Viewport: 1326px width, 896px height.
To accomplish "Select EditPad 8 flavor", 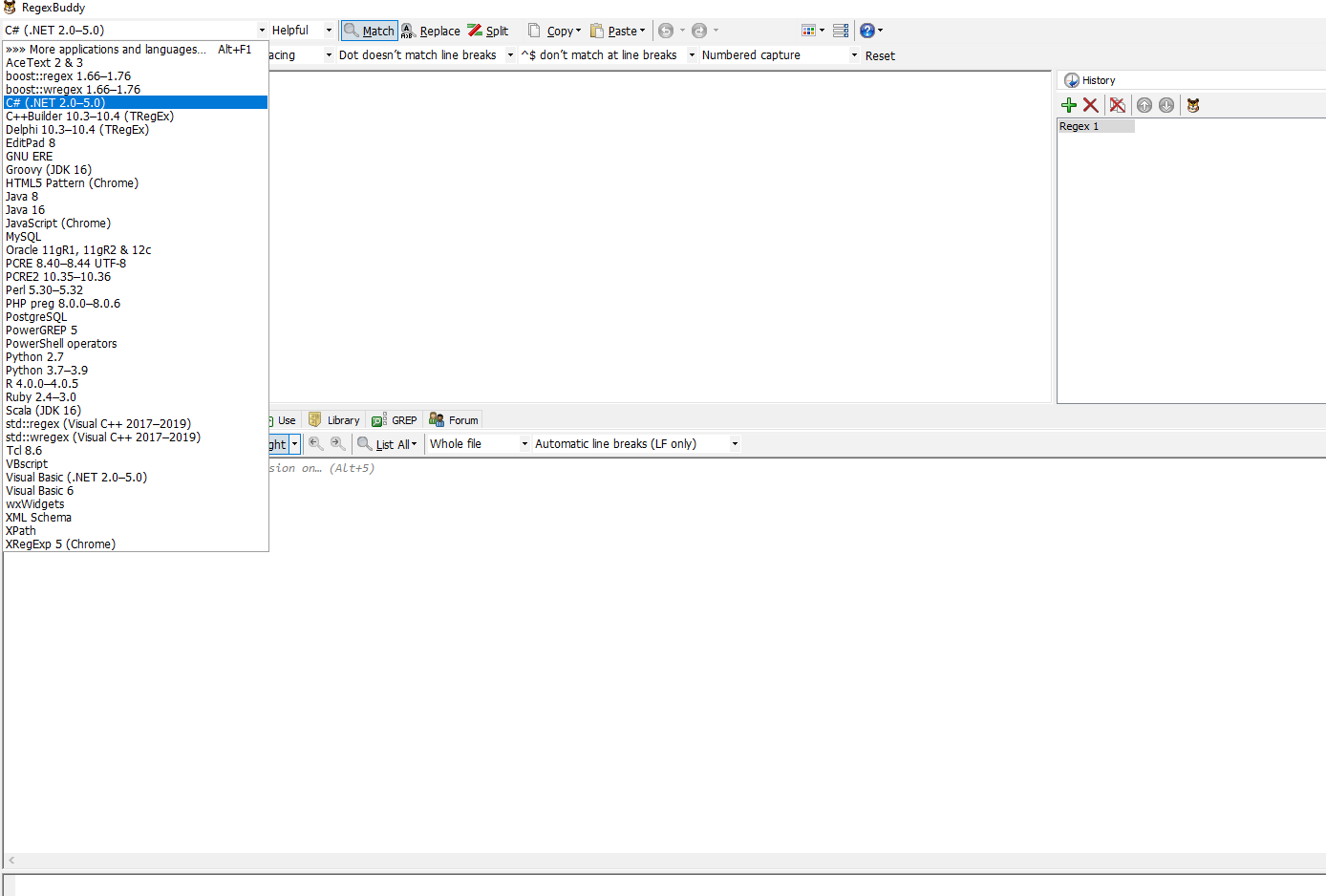I will tap(136, 143).
